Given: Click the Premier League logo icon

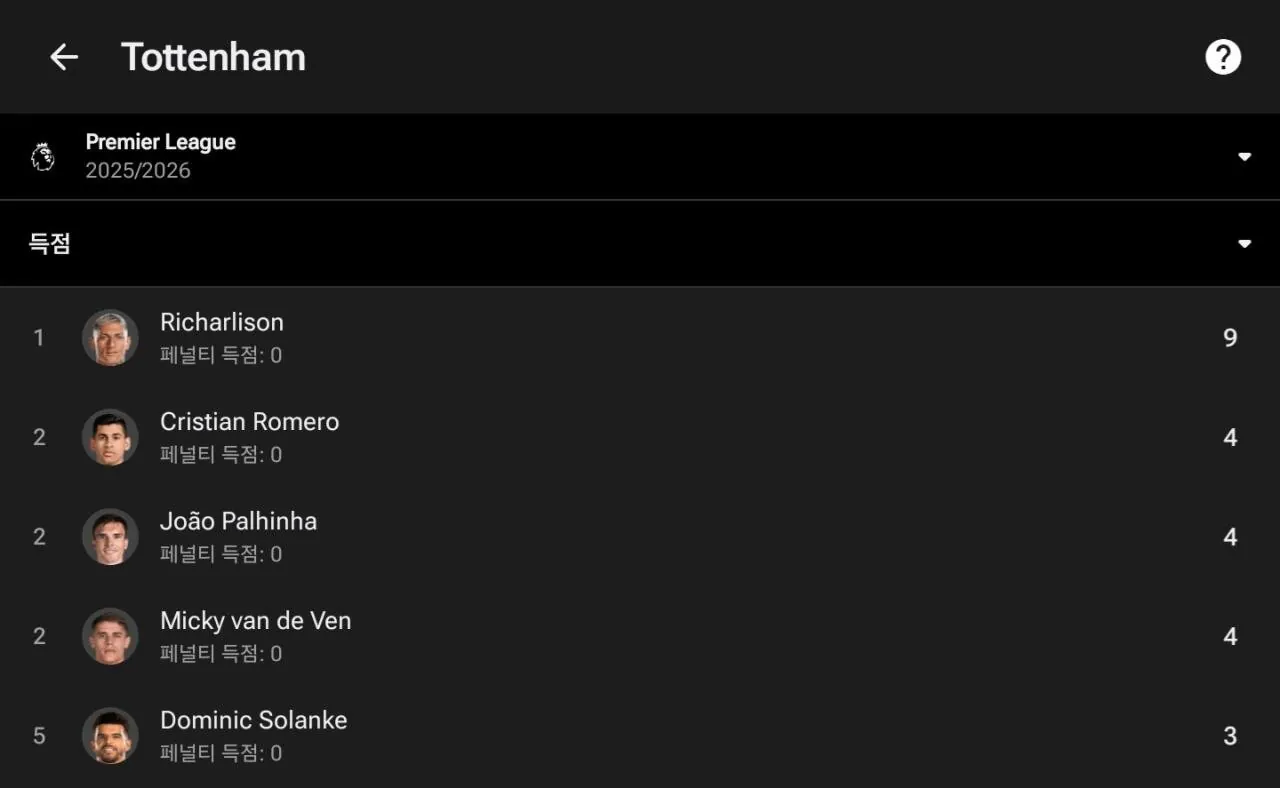Looking at the screenshot, I should 43,156.
